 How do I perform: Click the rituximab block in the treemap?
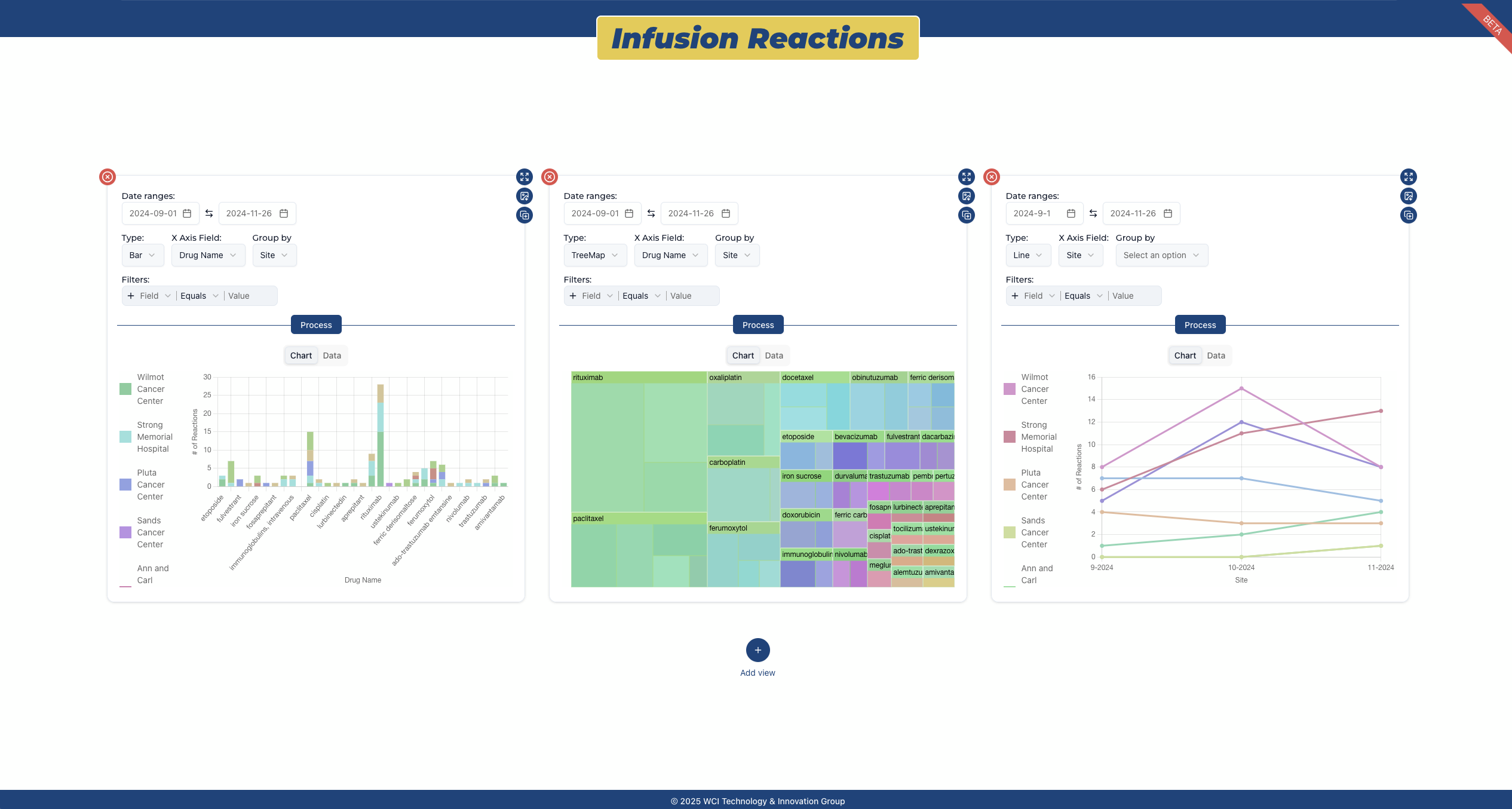639,442
